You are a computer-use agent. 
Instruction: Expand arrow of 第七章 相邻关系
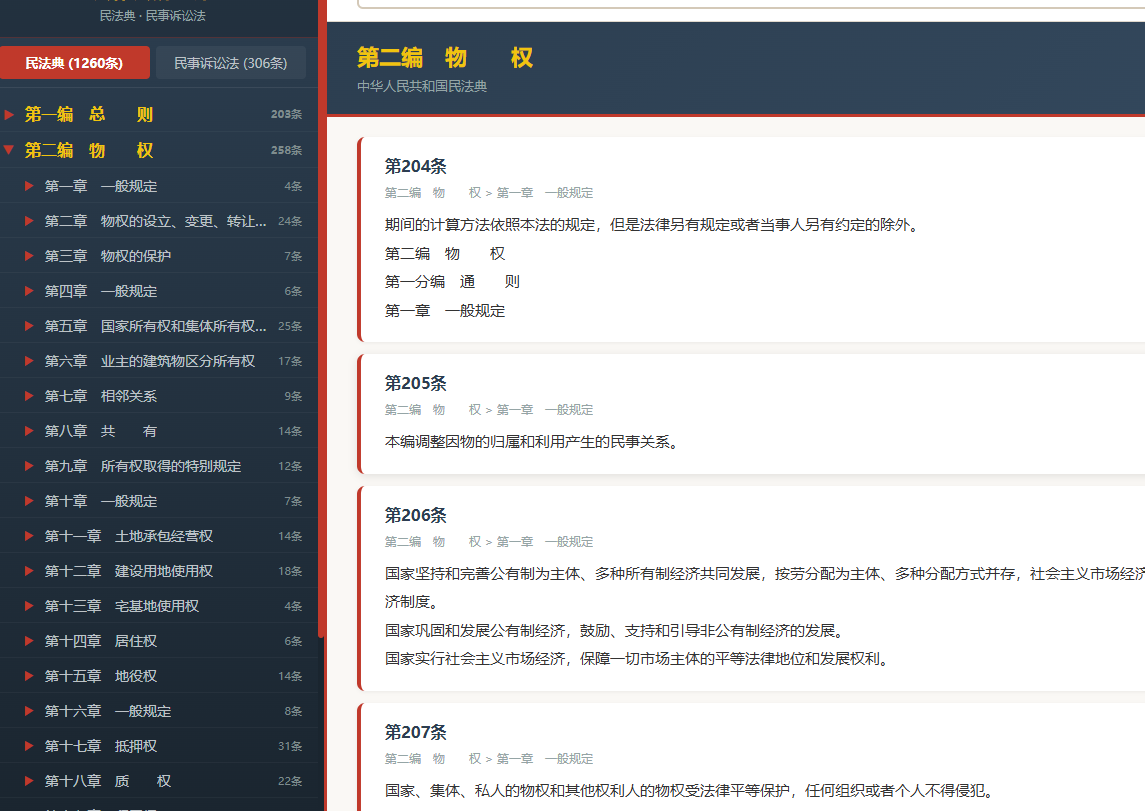click(29, 396)
